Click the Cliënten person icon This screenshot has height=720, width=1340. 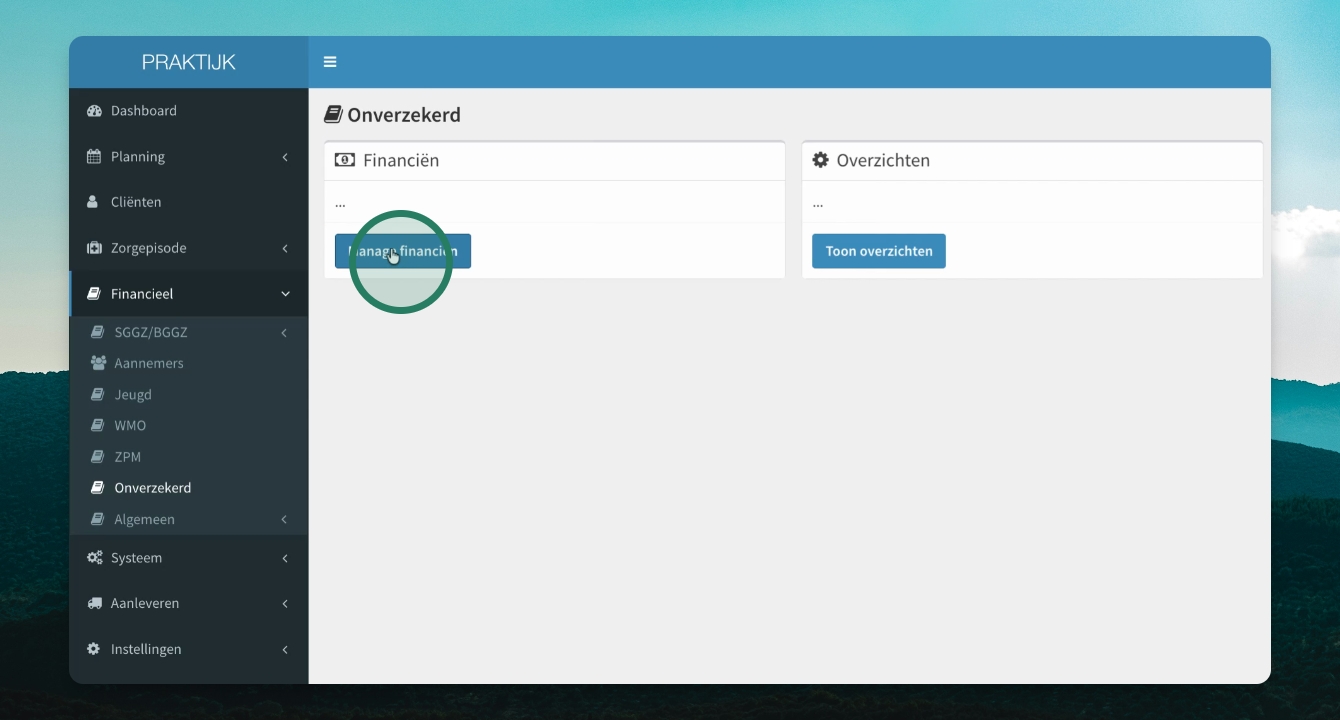point(94,202)
